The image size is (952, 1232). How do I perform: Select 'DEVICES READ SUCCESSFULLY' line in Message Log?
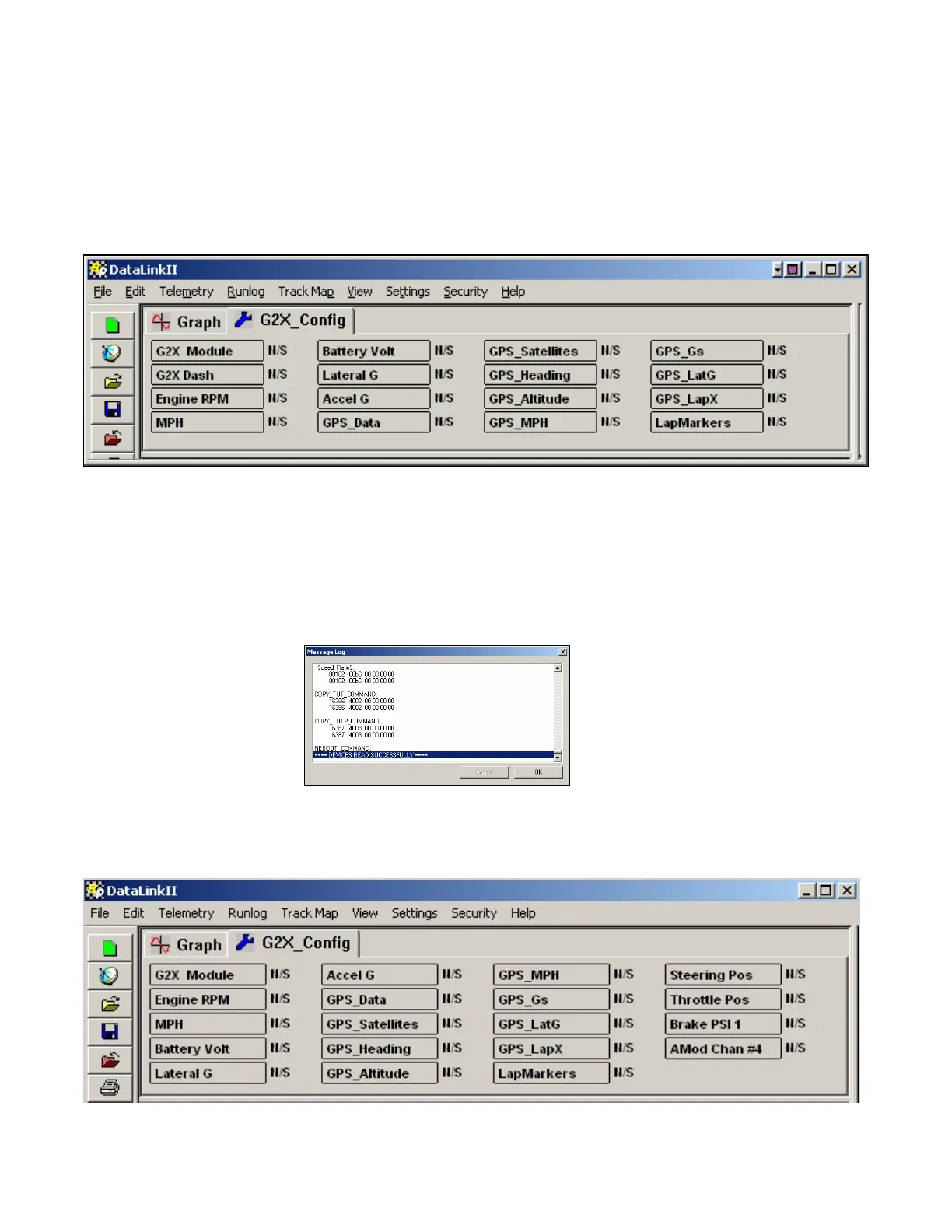coord(433,755)
